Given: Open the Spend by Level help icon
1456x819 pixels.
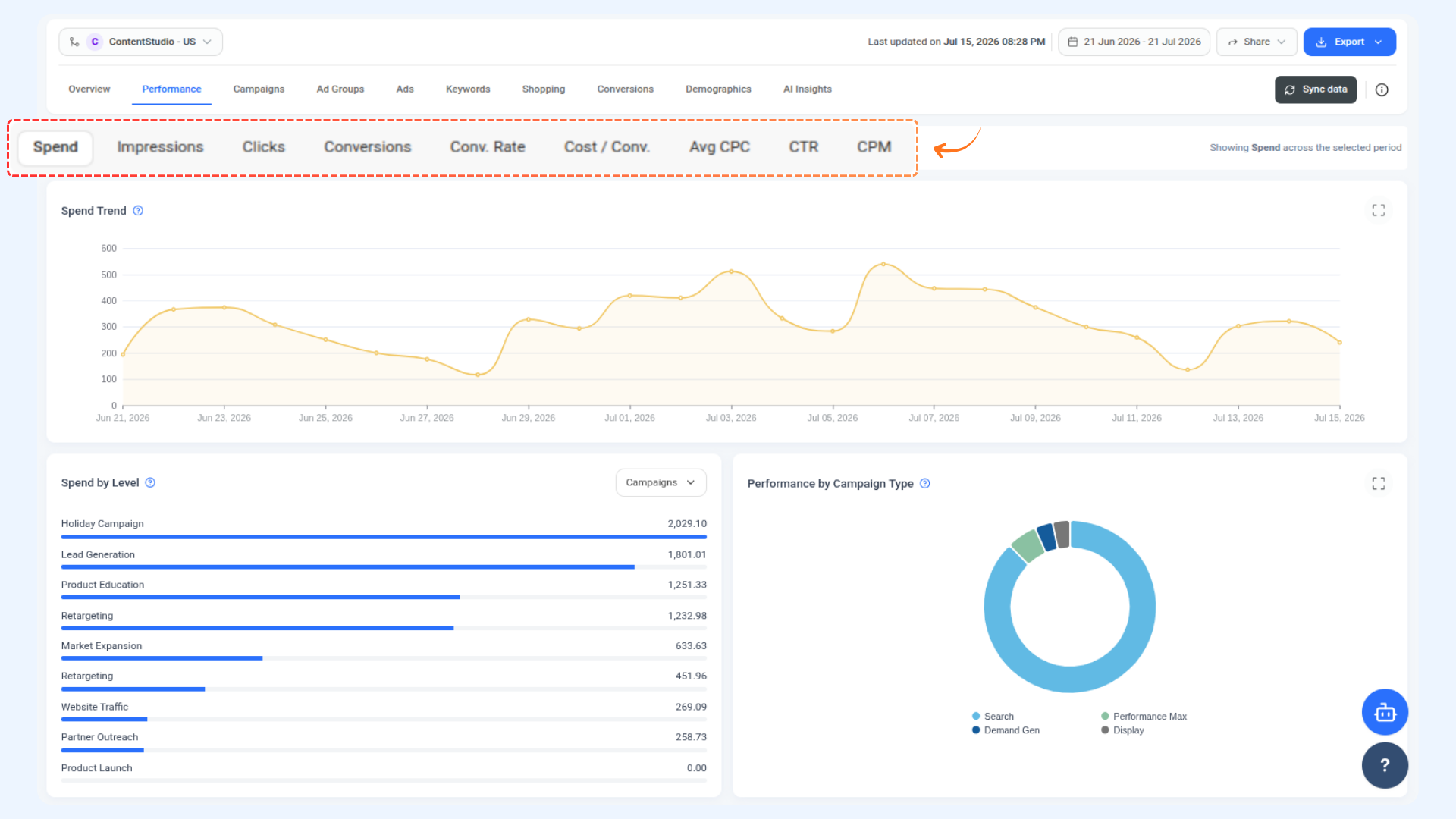Looking at the screenshot, I should [x=150, y=482].
